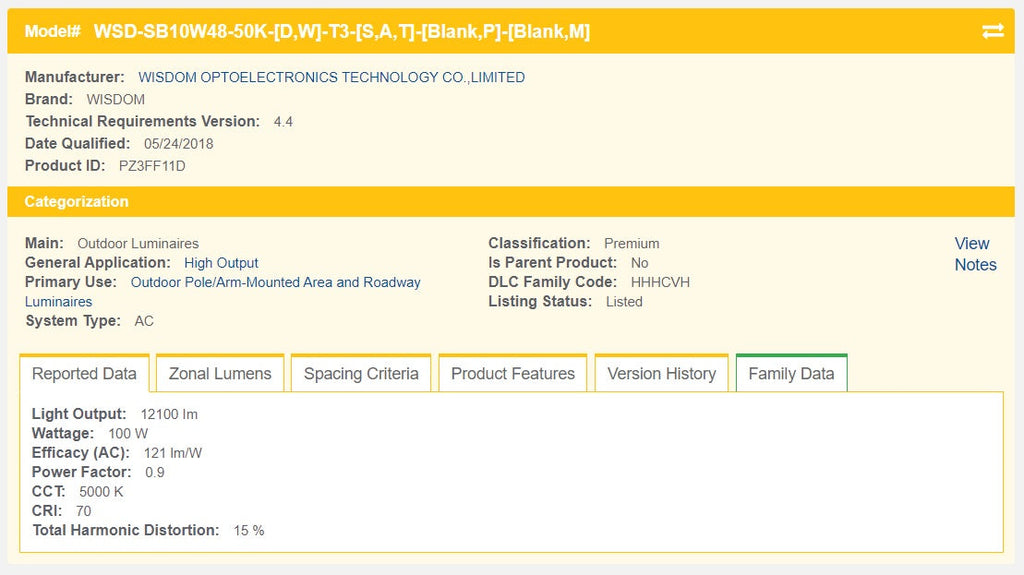1024x575 pixels.
Task: Open the Wisdom Optoelectronics Technology manufacturer link
Action: [x=331, y=77]
